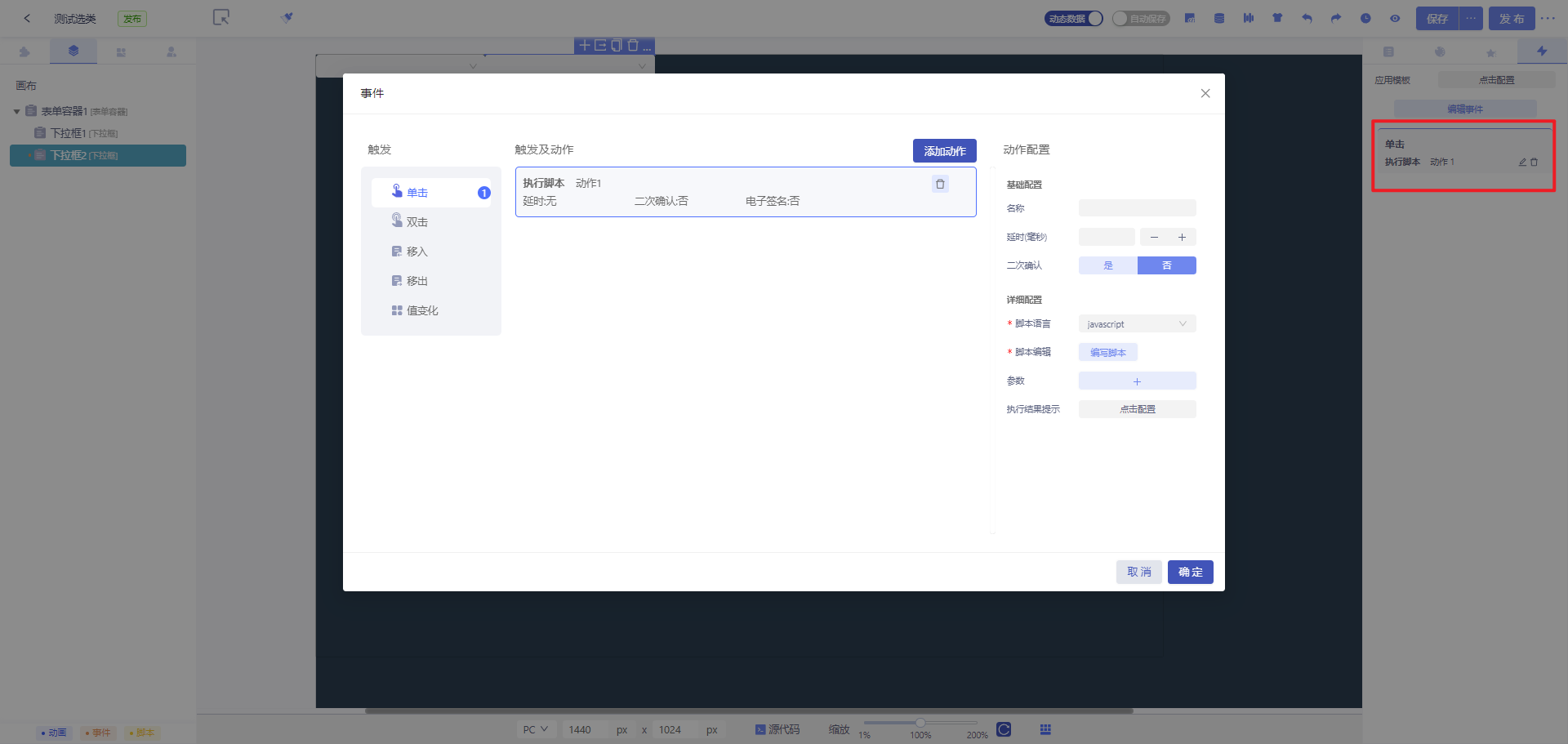Click the 名称 input field
Screen dimensions: 1568x744
tap(1138, 208)
